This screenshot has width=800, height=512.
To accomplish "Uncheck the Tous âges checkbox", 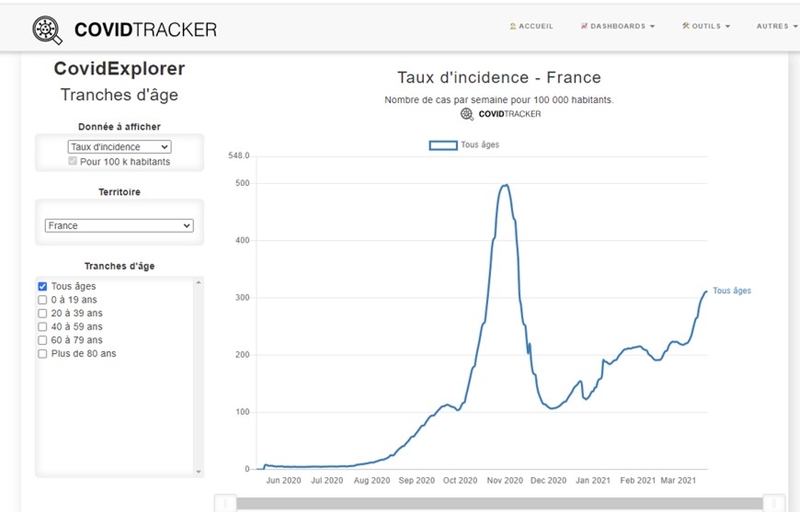I will coord(42,286).
